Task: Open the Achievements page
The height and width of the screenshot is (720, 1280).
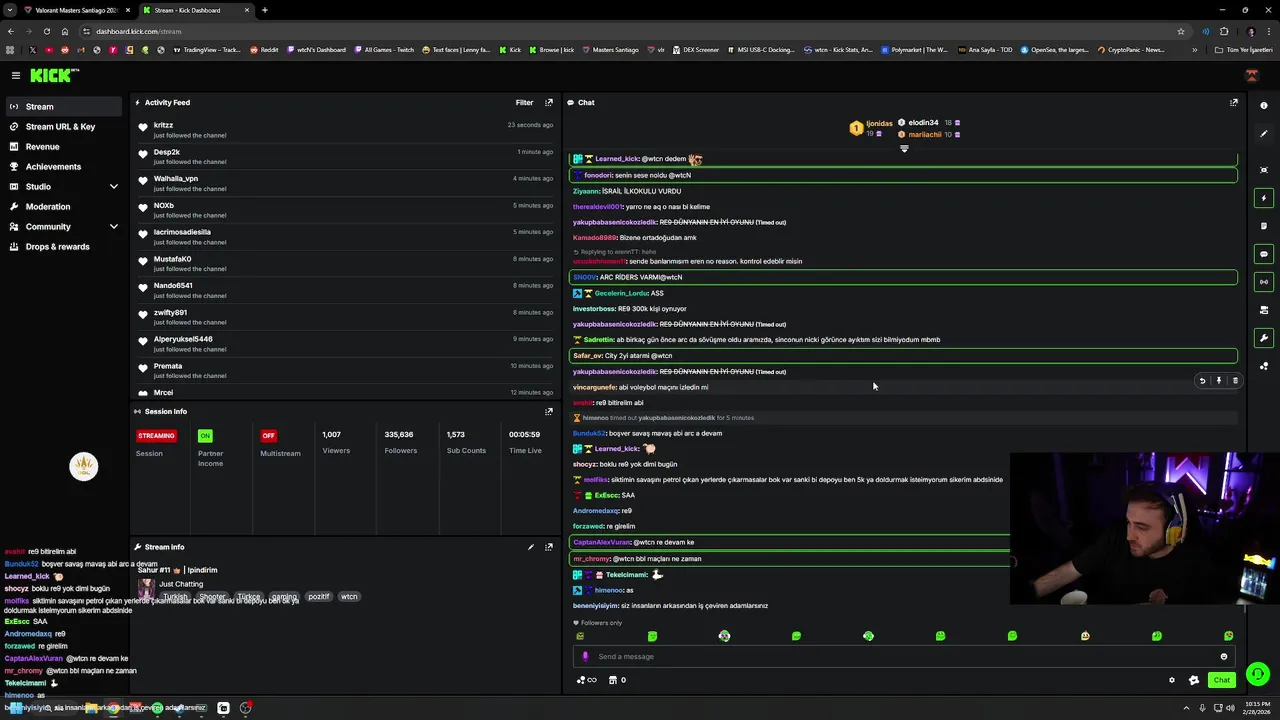Action: point(64,166)
